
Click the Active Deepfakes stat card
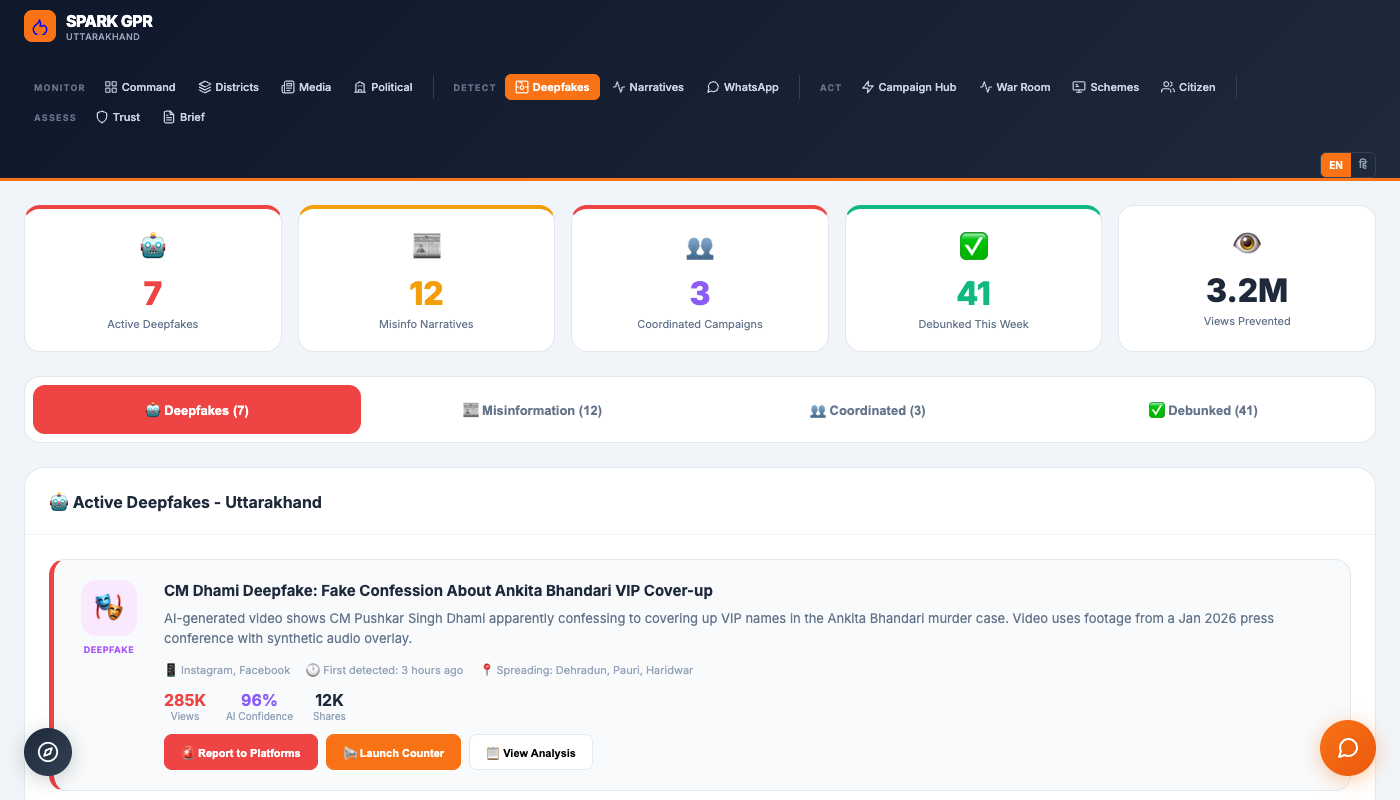click(x=153, y=279)
